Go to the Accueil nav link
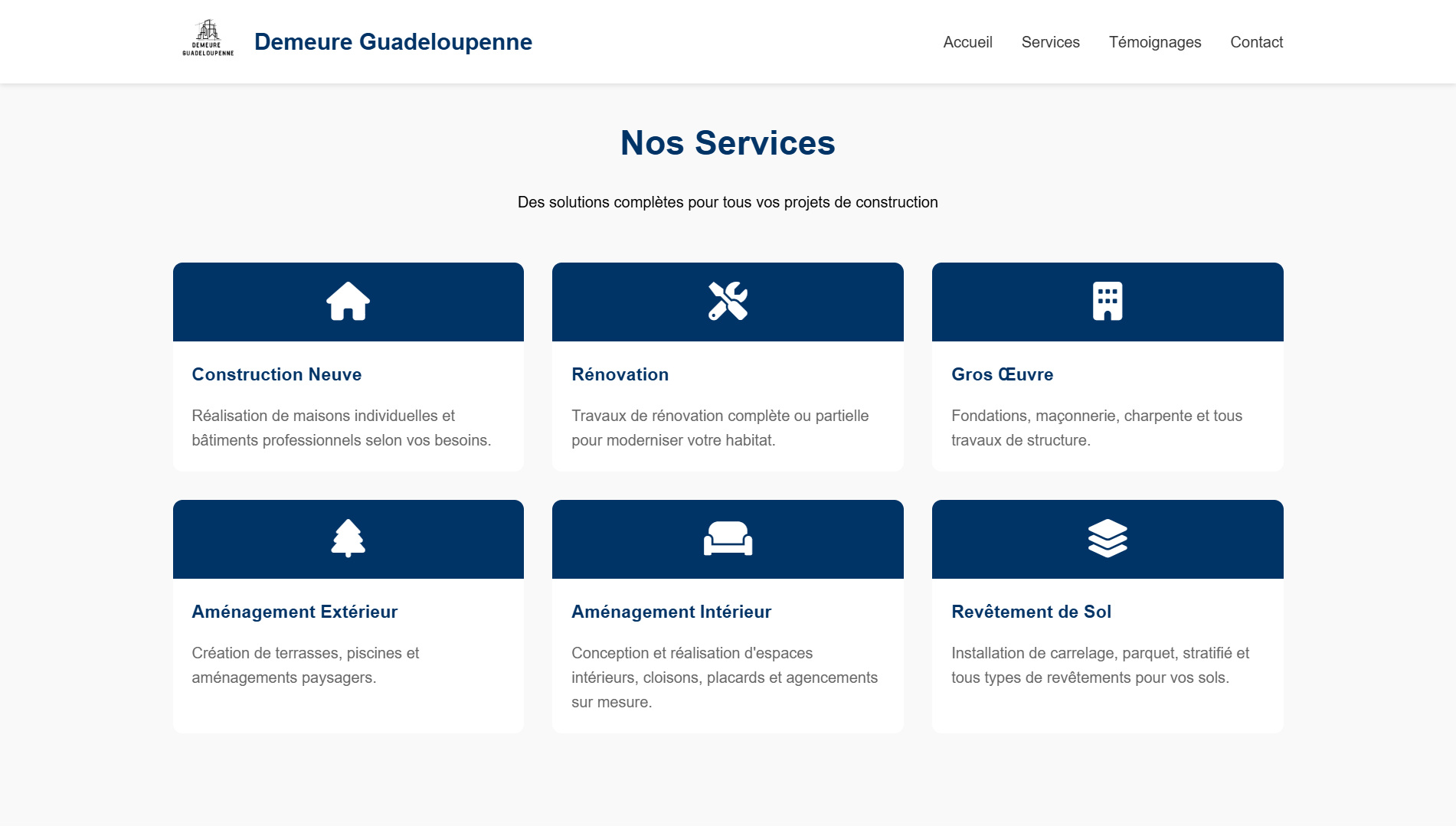The height and width of the screenshot is (826, 1456). [x=967, y=42]
